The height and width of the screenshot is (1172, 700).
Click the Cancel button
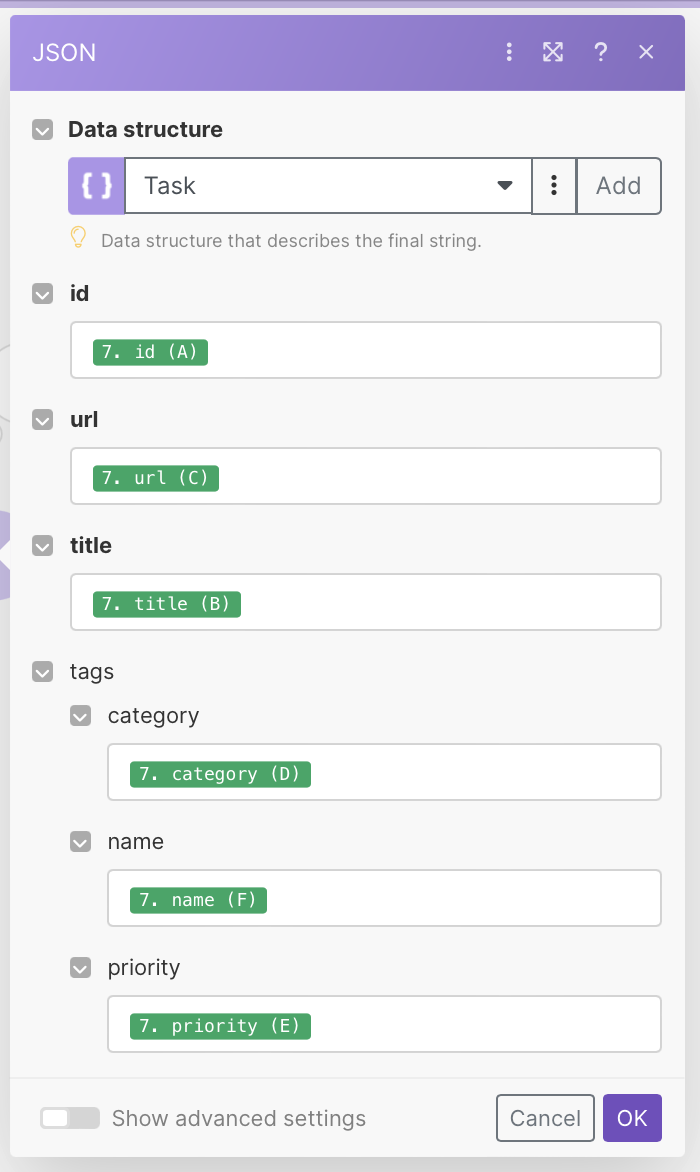point(545,1118)
